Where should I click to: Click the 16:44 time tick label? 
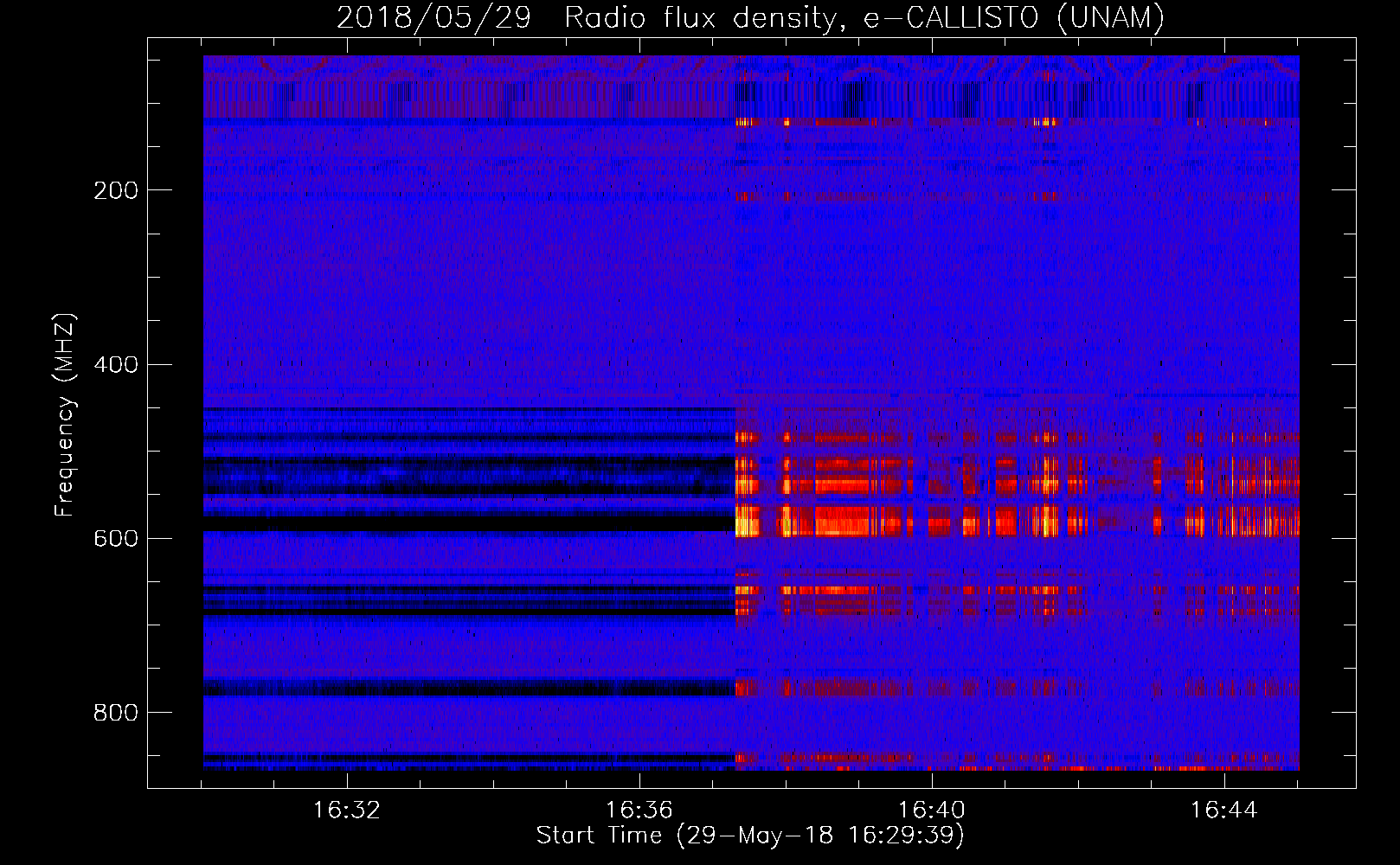click(1224, 811)
